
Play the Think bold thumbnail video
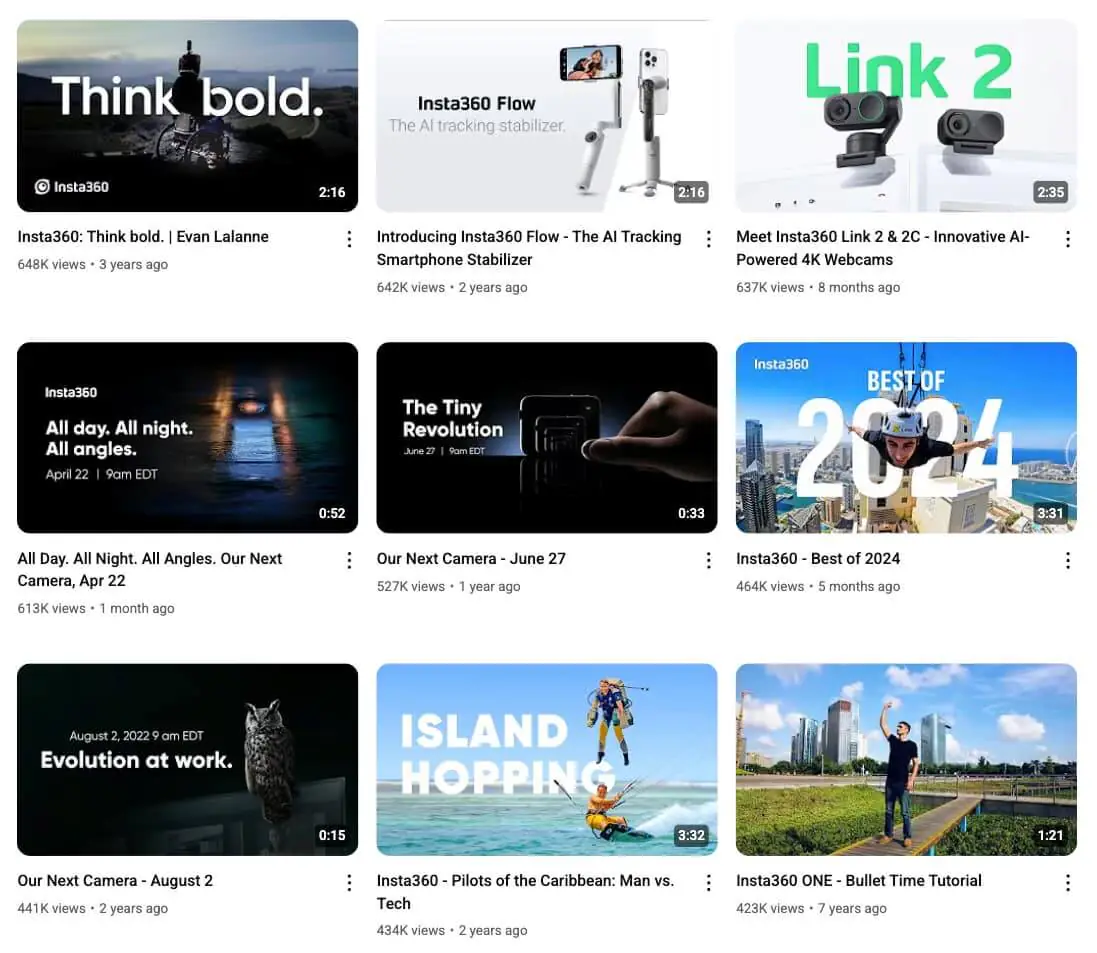coord(187,115)
